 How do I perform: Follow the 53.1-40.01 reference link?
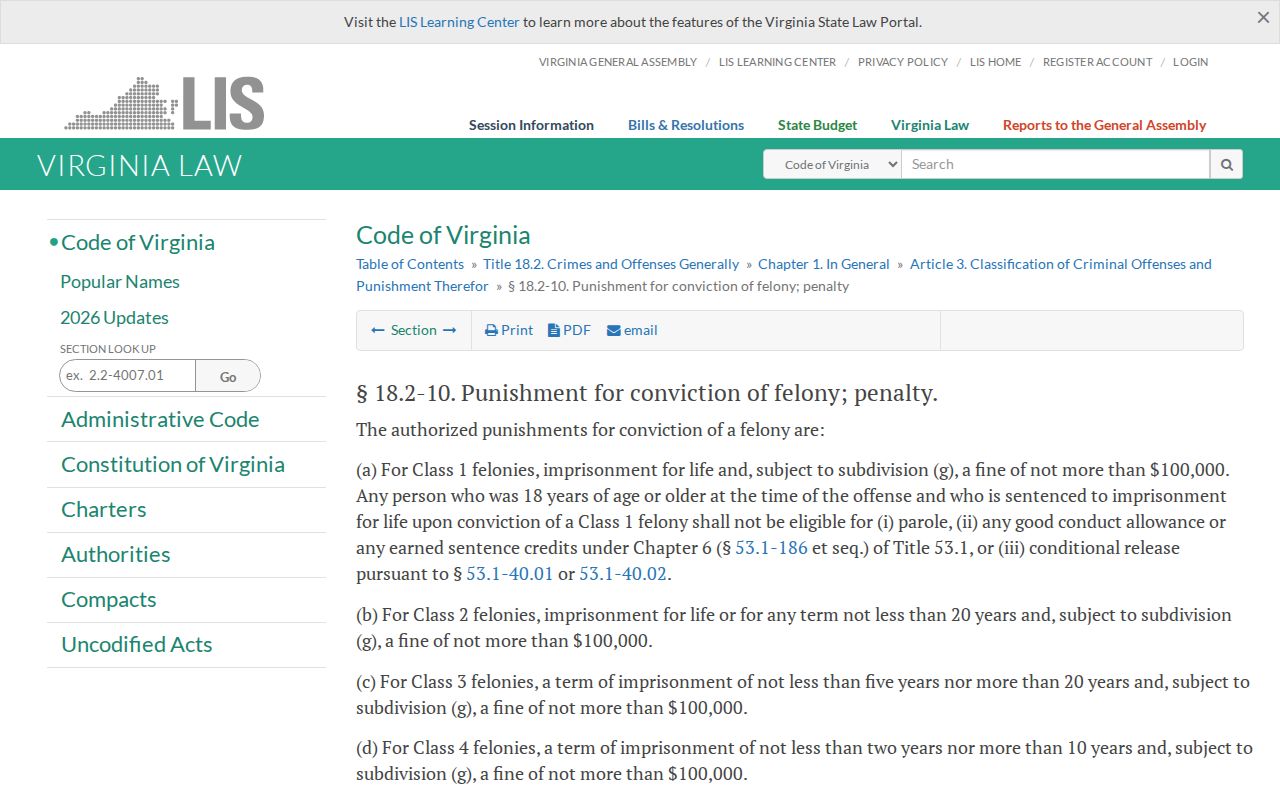click(509, 574)
